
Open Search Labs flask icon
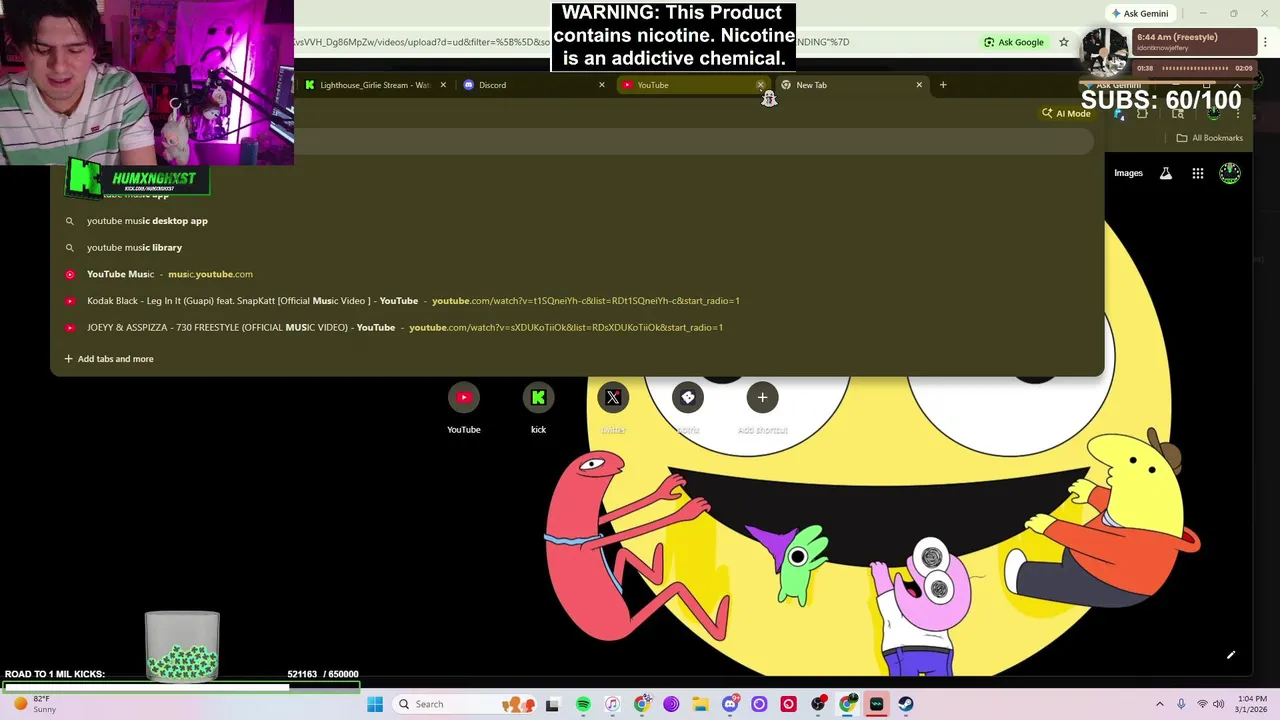pyautogui.click(x=1166, y=173)
